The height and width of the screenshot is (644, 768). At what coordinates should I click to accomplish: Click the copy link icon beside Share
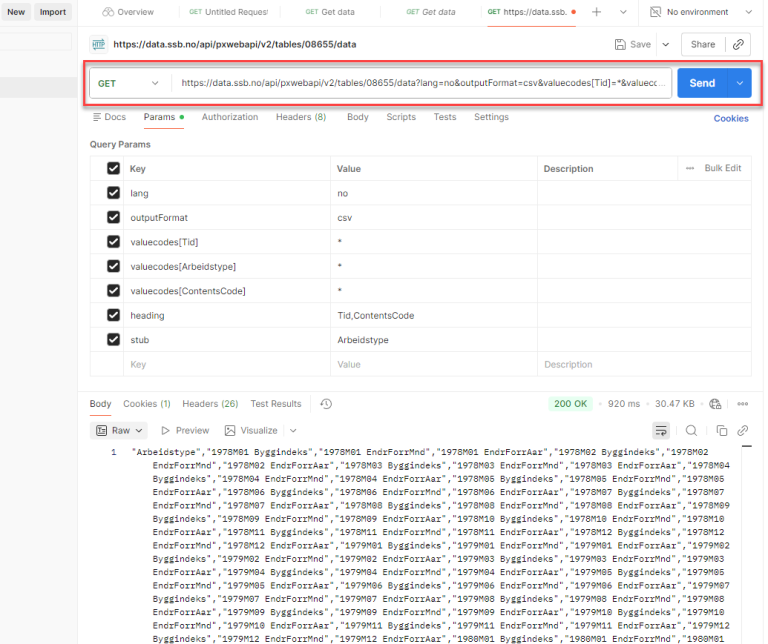click(x=738, y=44)
